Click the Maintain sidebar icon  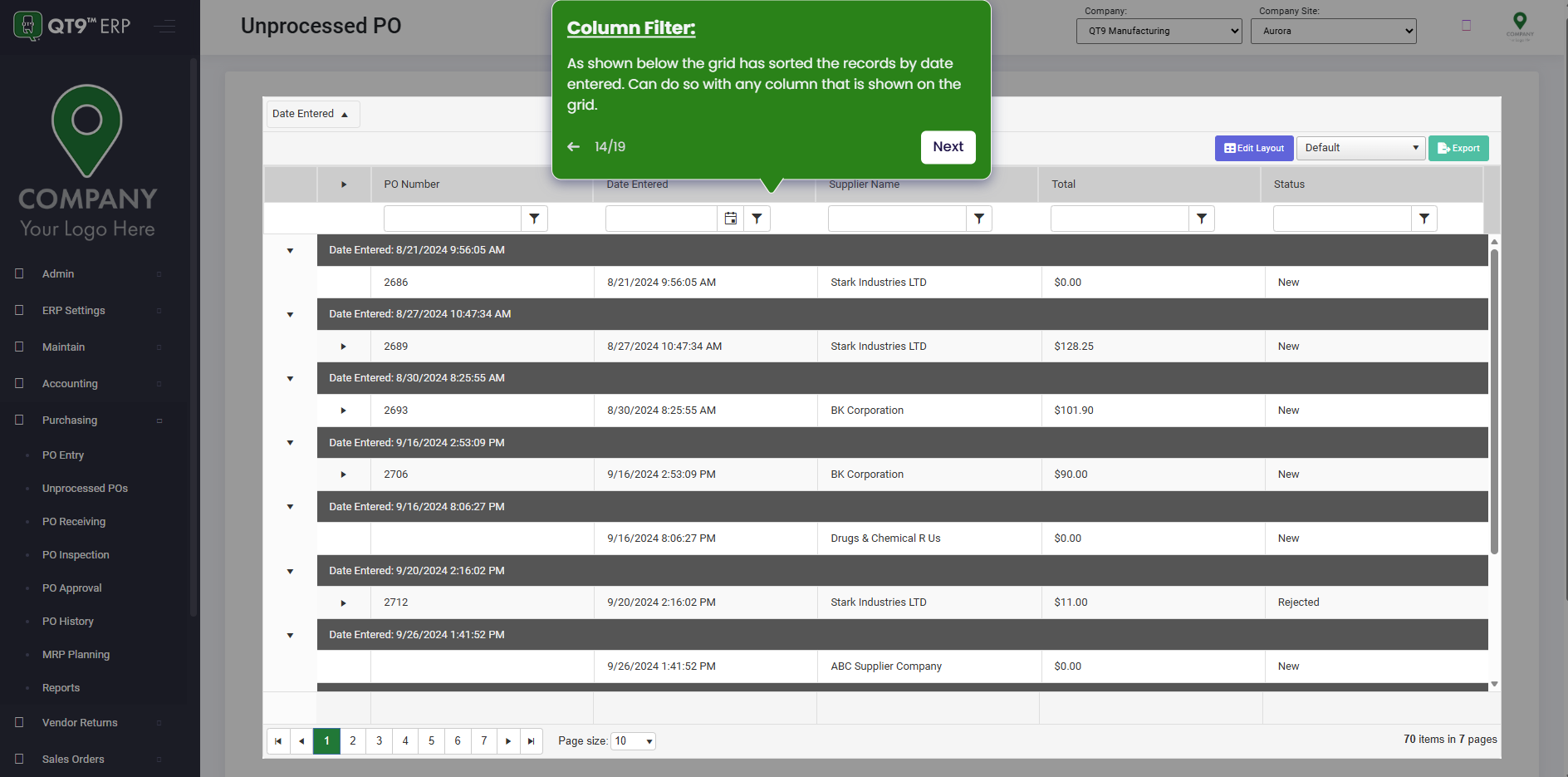(x=19, y=347)
